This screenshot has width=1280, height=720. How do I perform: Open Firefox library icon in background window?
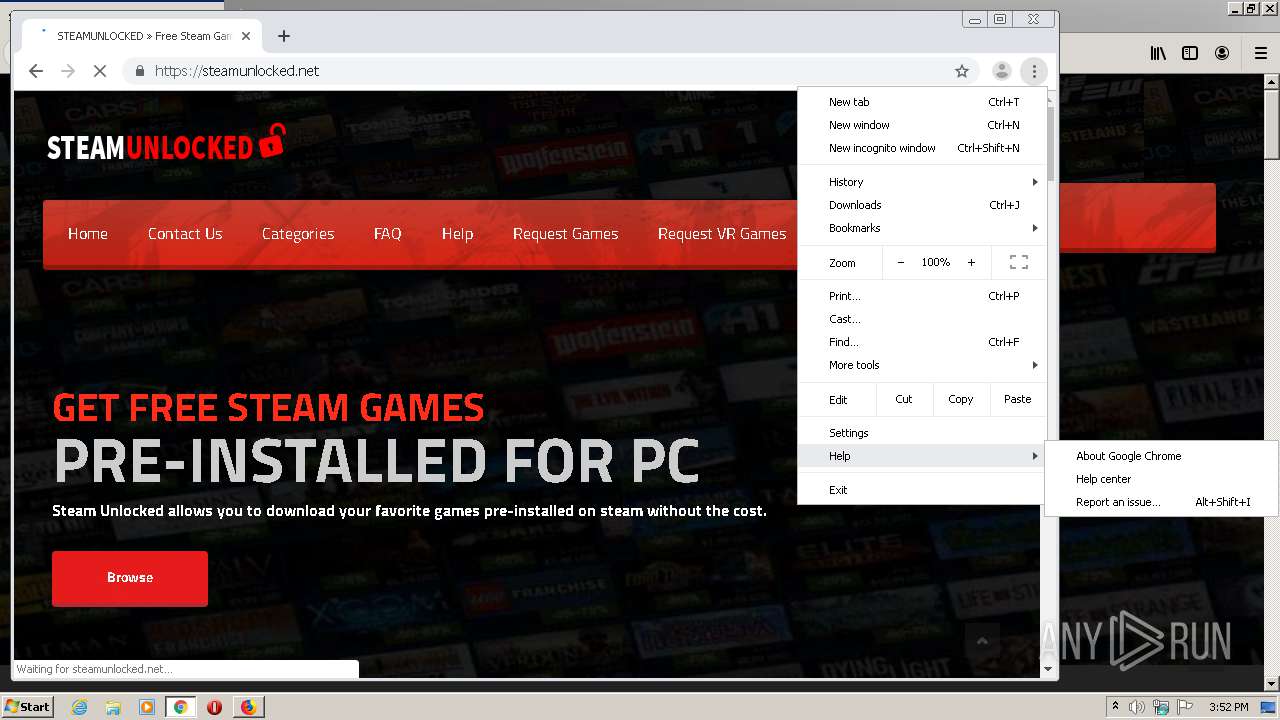[x=1158, y=53]
